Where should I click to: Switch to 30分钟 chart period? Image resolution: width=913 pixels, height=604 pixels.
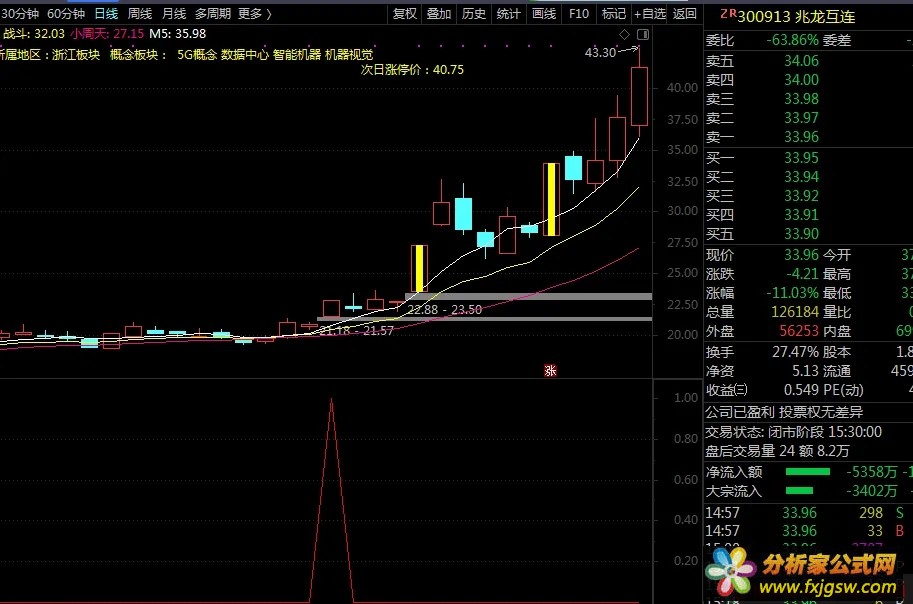click(20, 13)
